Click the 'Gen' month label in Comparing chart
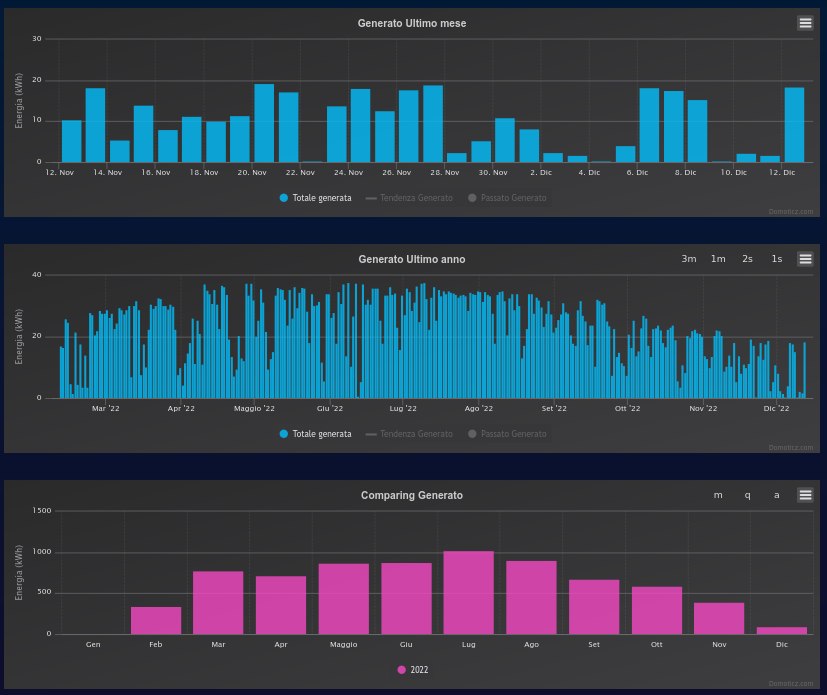 click(93, 644)
